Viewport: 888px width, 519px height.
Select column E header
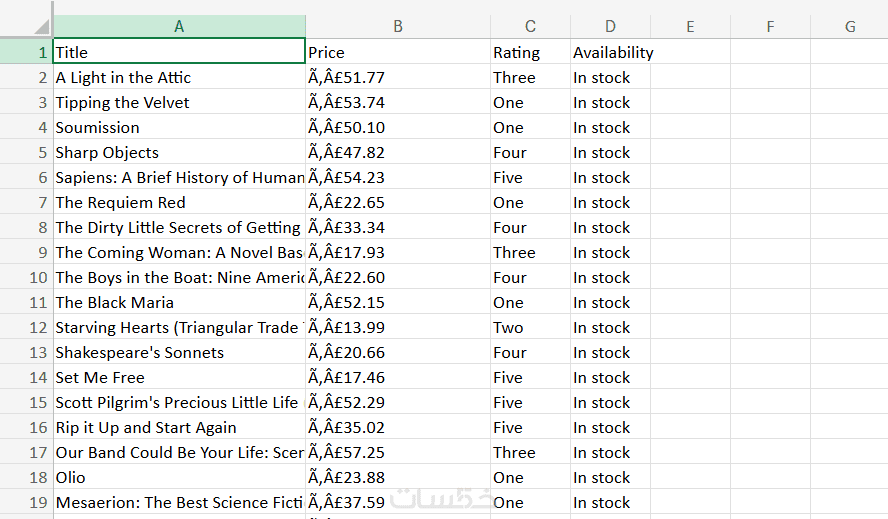click(x=690, y=27)
